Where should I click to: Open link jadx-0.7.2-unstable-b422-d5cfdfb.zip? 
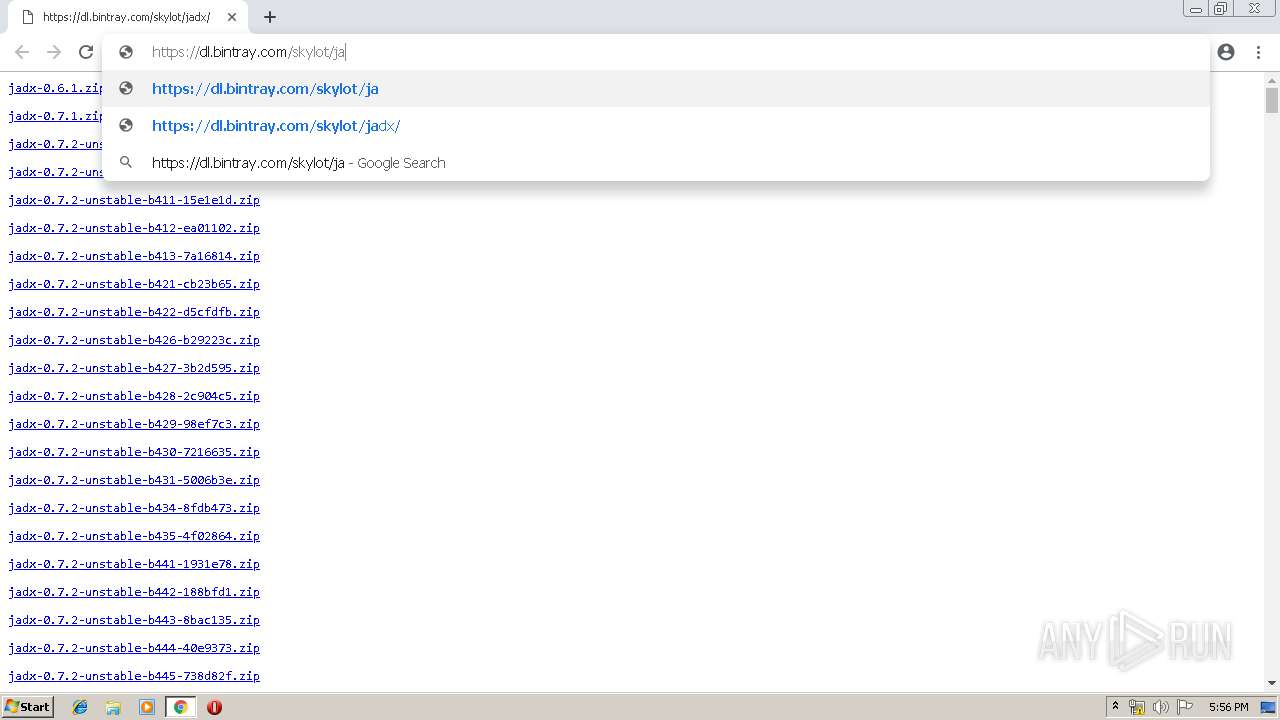tap(134, 312)
